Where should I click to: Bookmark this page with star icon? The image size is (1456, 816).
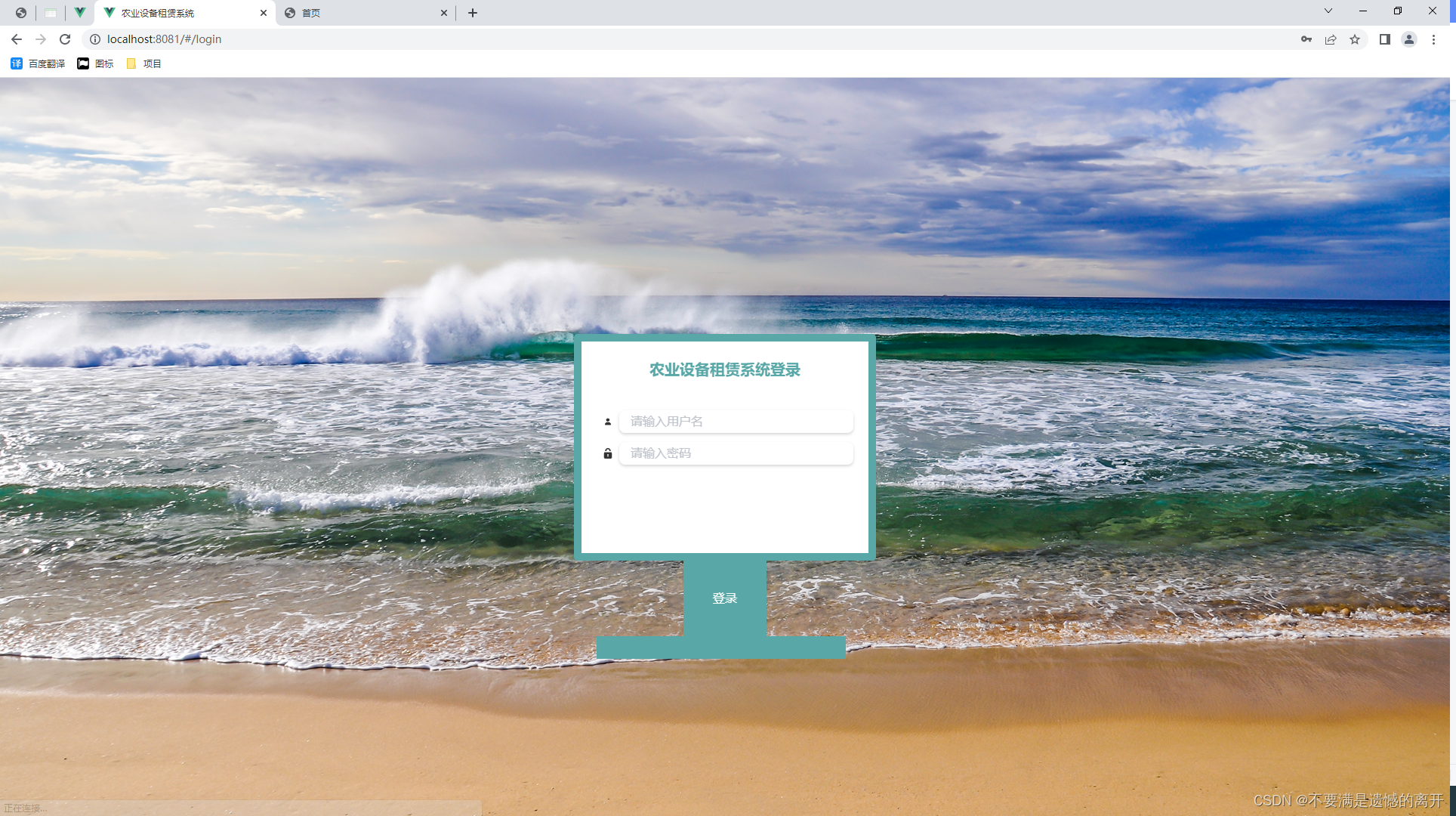(1355, 39)
